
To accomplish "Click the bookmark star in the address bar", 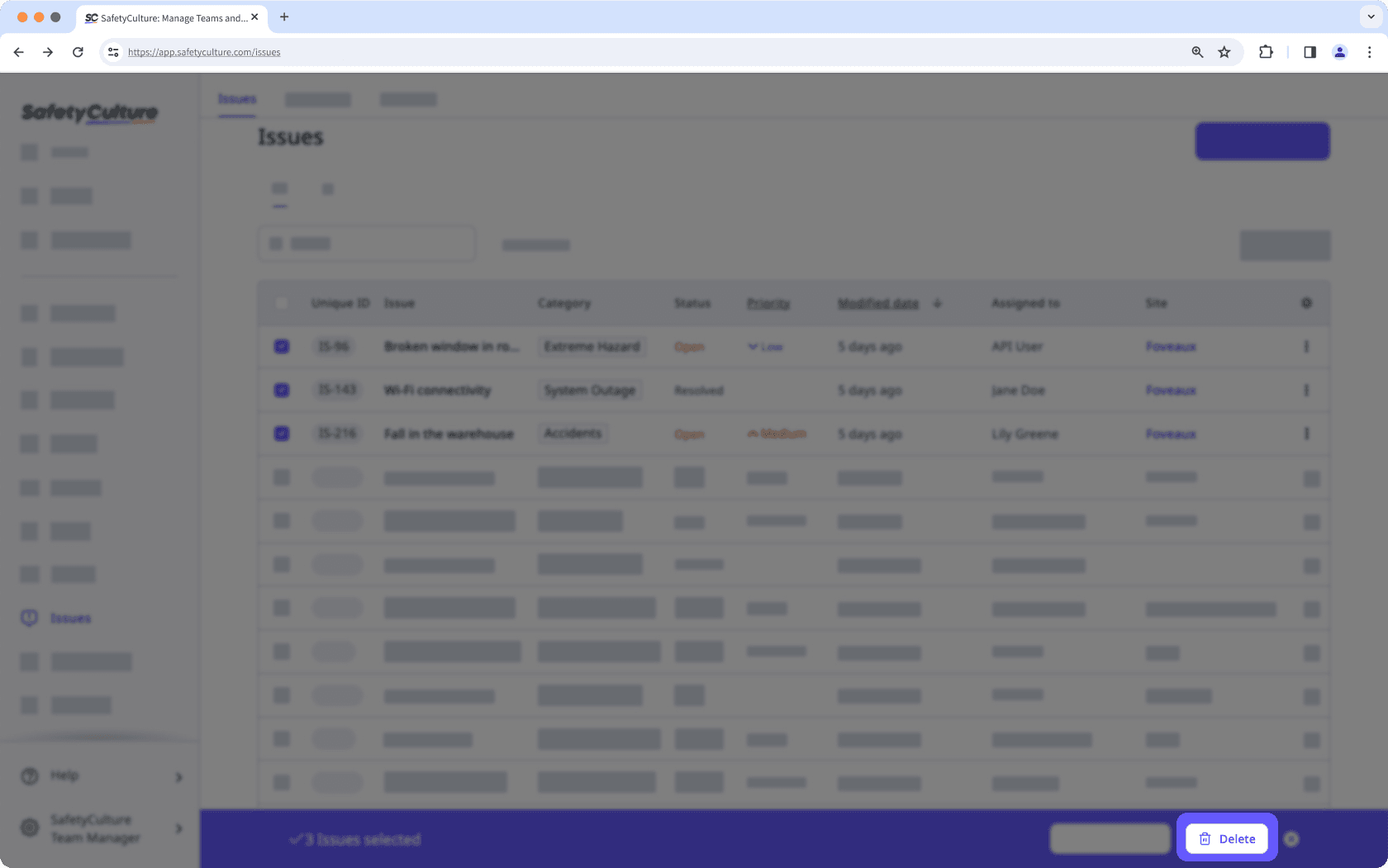I will pos(1224,51).
